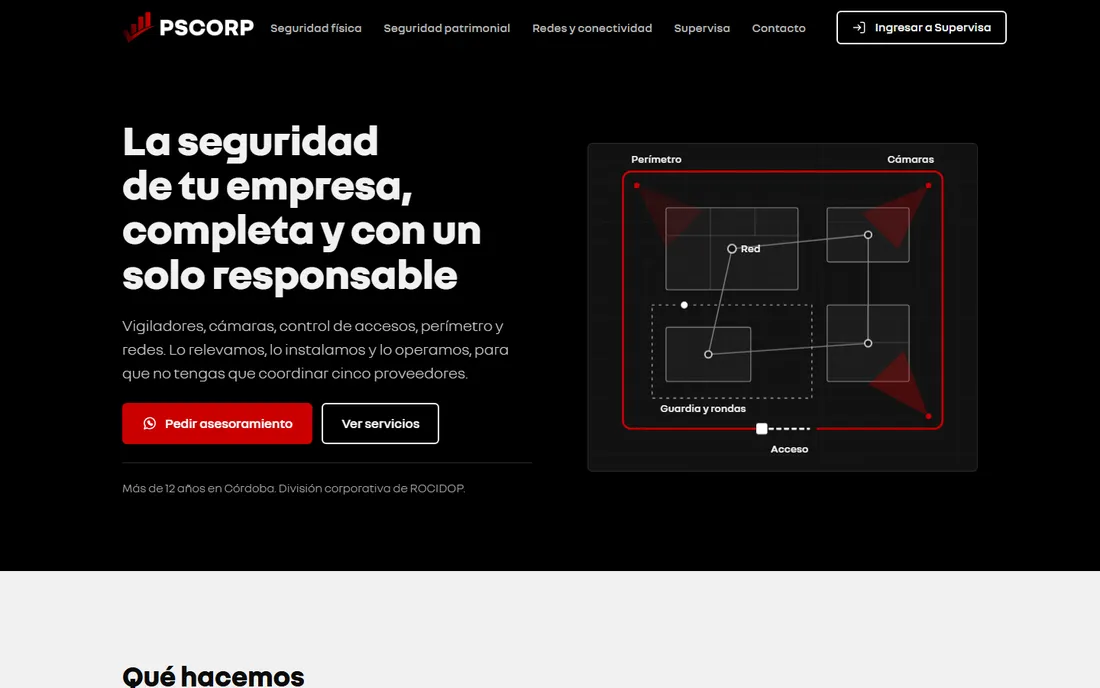Viewport: 1100px width, 688px height.
Task: Click the login arrow icon
Action: [859, 27]
